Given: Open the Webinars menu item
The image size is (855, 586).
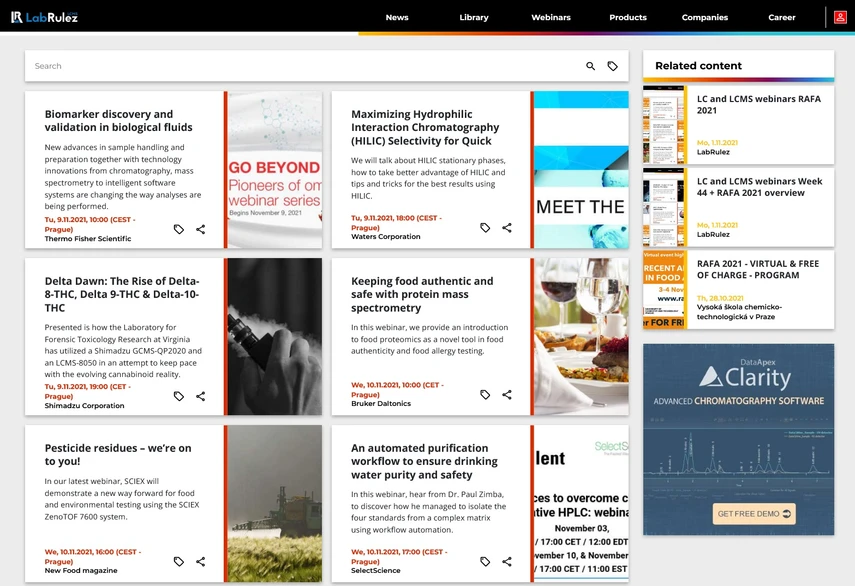Looking at the screenshot, I should click(551, 17).
